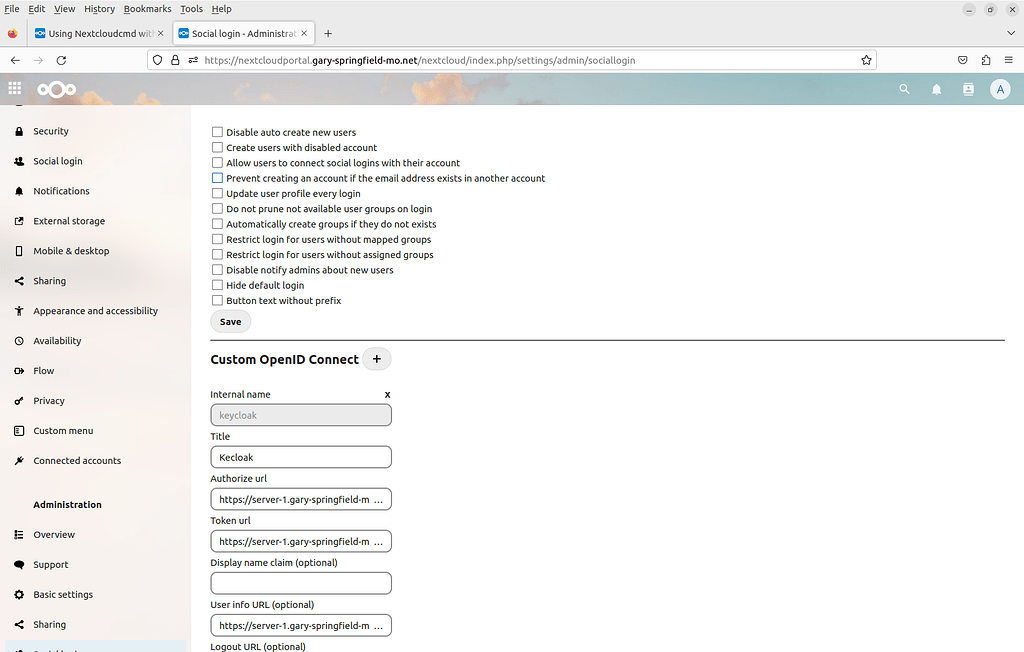Image resolution: width=1024 pixels, height=652 pixels.
Task: Check the Hide default login option
Action: pyautogui.click(x=217, y=285)
